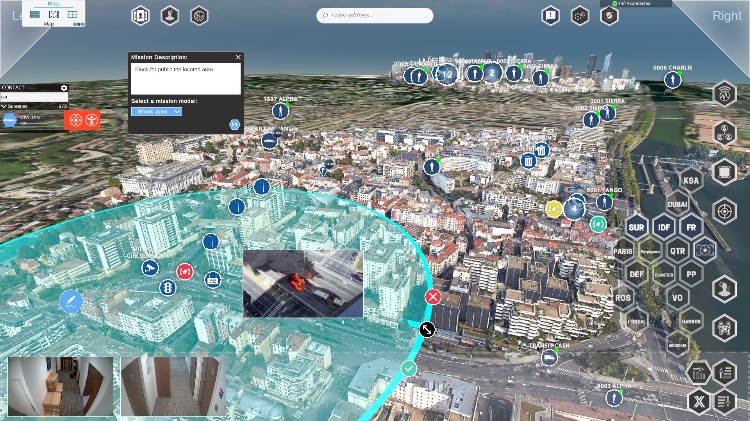Viewport: 750px width, 421px height.
Task: Select the SUR location hexagon
Action: [x=636, y=227]
